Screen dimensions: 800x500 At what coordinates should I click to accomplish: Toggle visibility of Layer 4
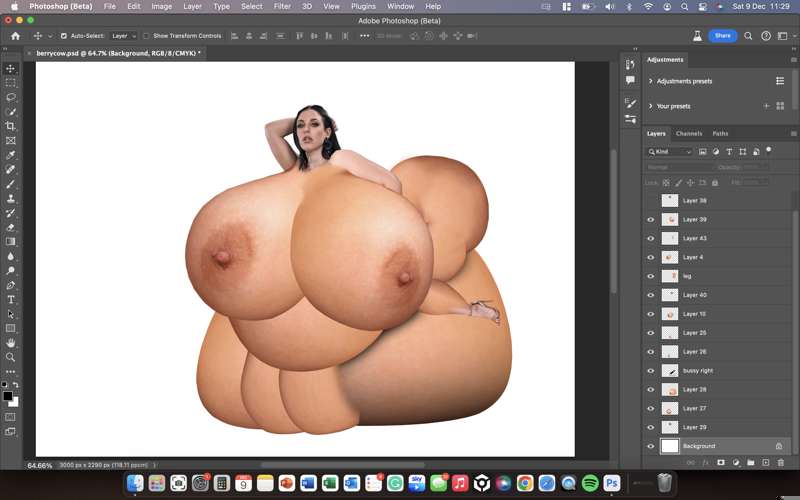click(x=651, y=257)
